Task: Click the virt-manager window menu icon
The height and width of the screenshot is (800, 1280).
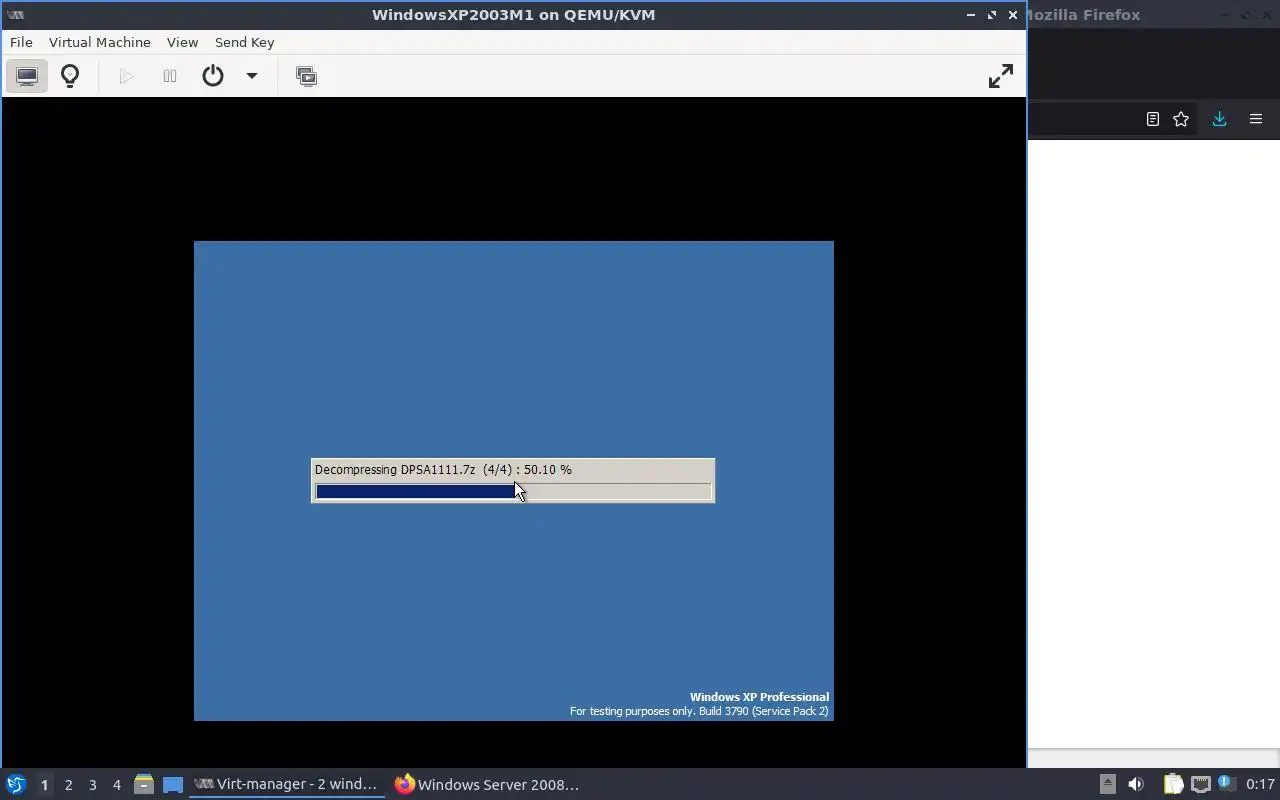Action: (x=16, y=15)
